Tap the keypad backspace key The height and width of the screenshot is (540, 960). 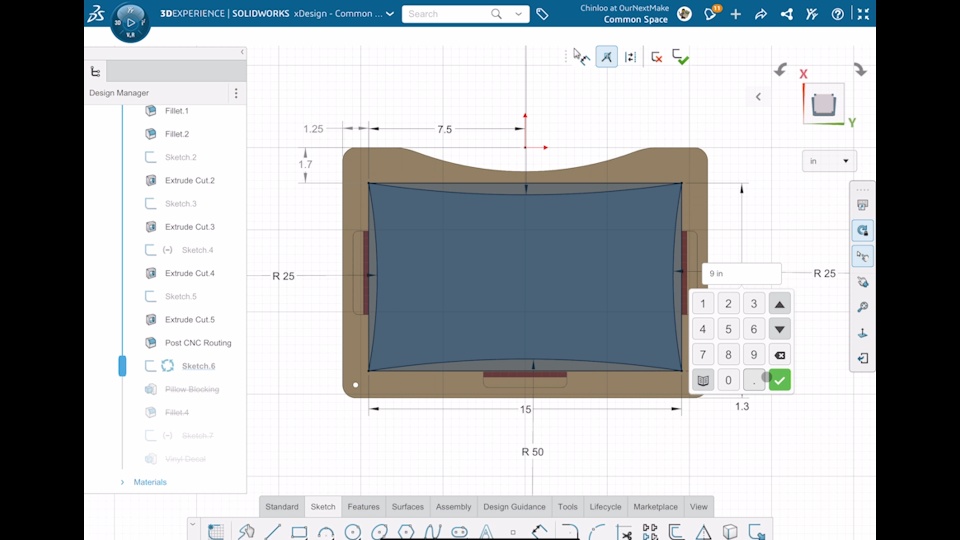tap(779, 354)
